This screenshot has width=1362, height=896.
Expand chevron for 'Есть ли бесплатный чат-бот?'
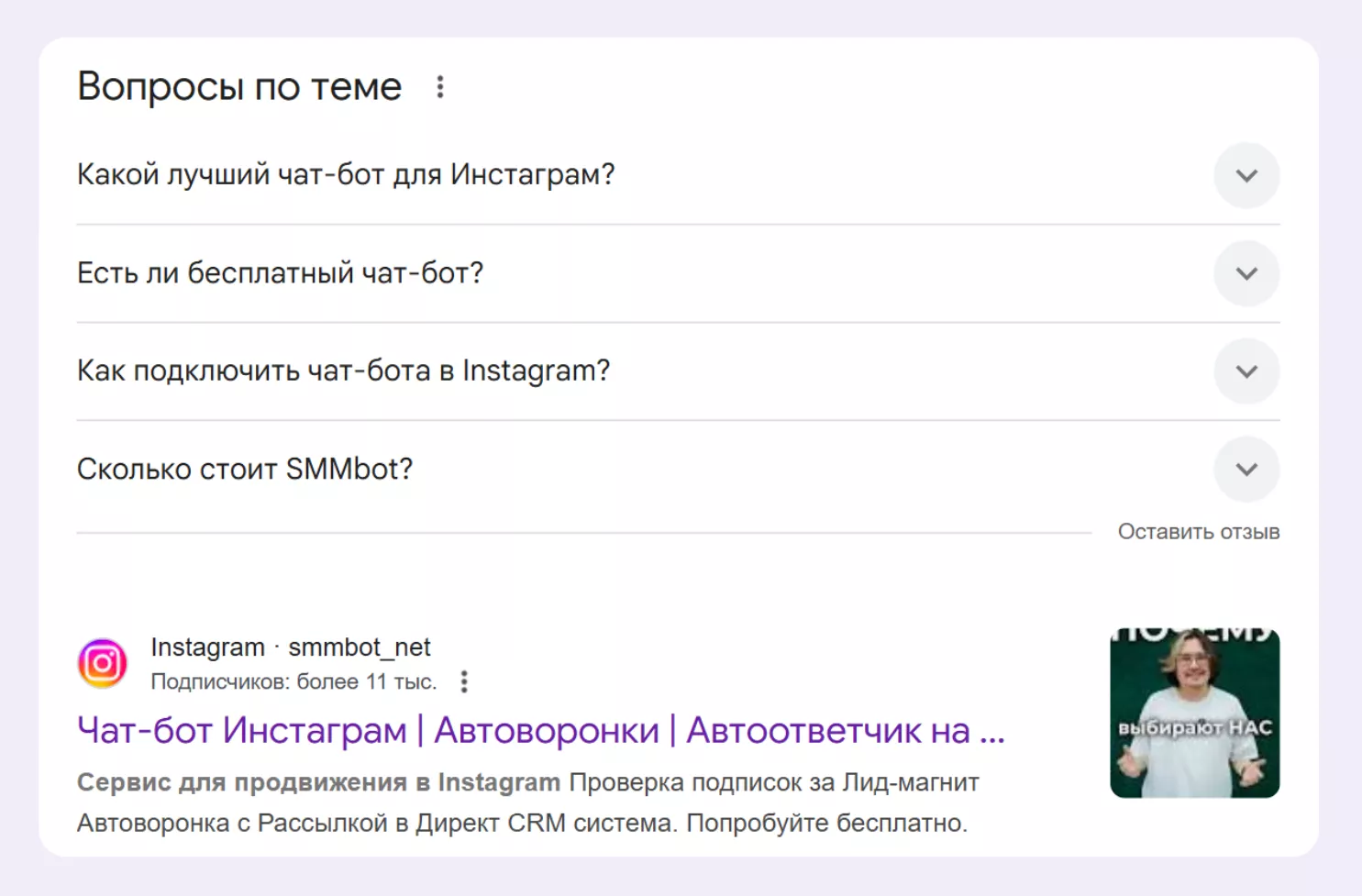click(x=1246, y=273)
